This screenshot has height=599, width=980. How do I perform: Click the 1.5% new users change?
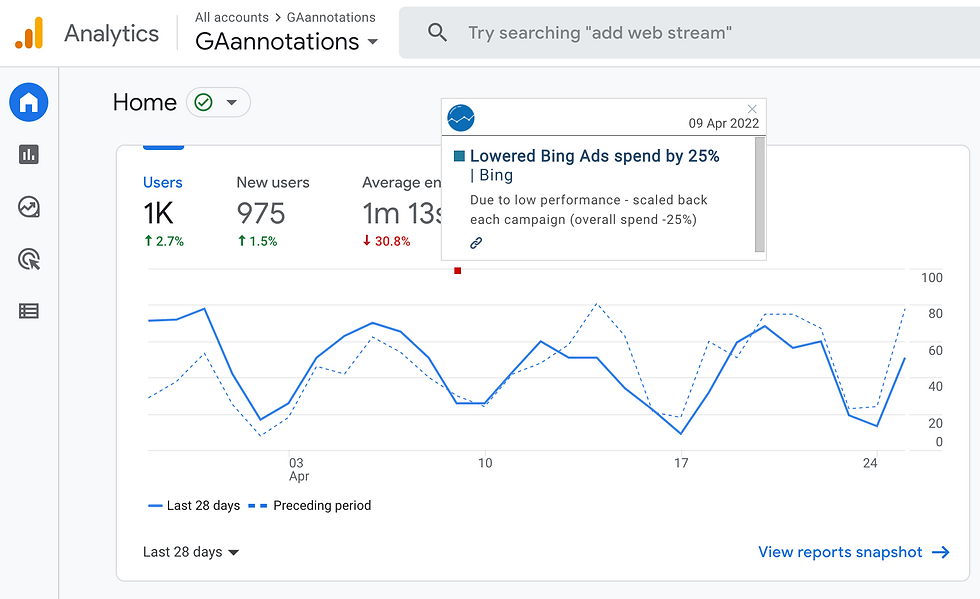(x=258, y=241)
